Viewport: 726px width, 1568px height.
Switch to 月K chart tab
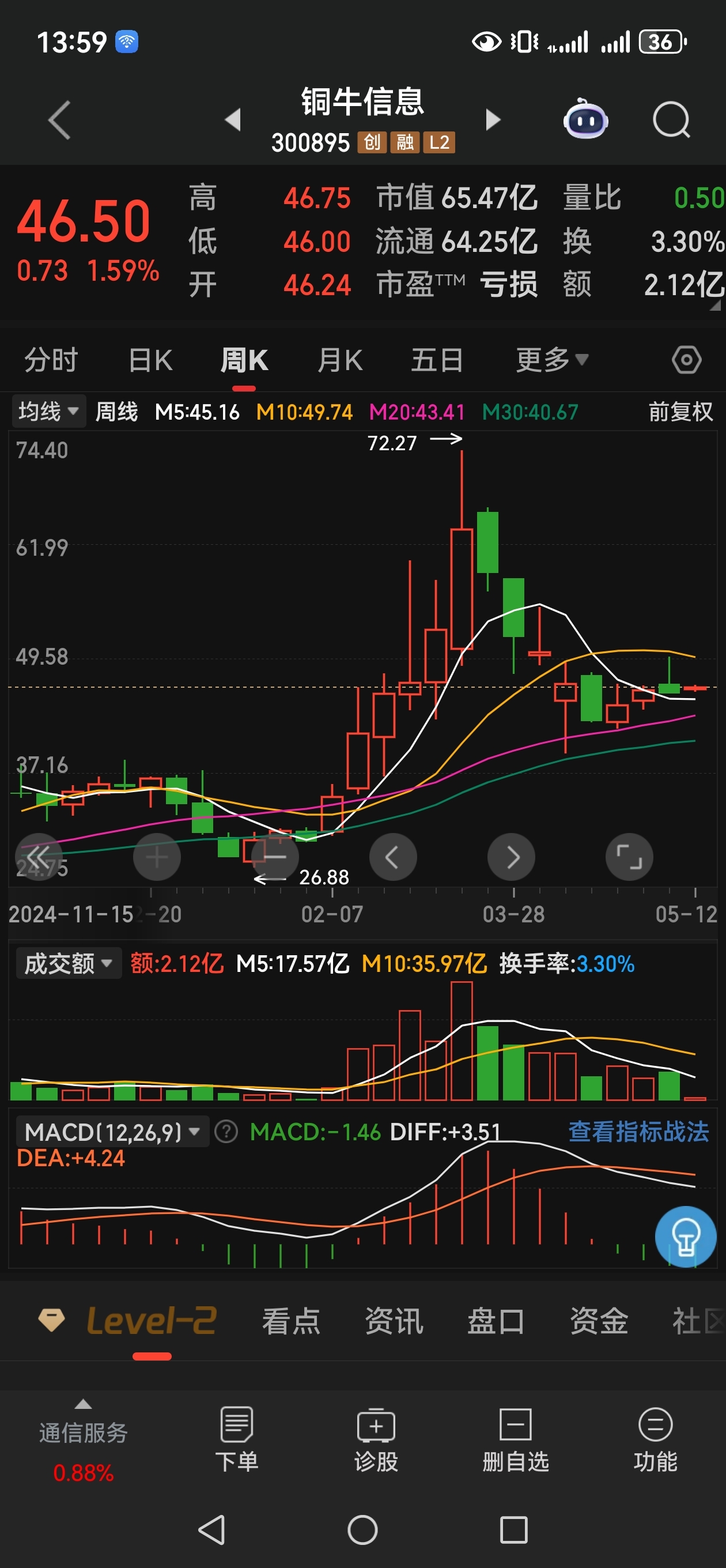[339, 359]
